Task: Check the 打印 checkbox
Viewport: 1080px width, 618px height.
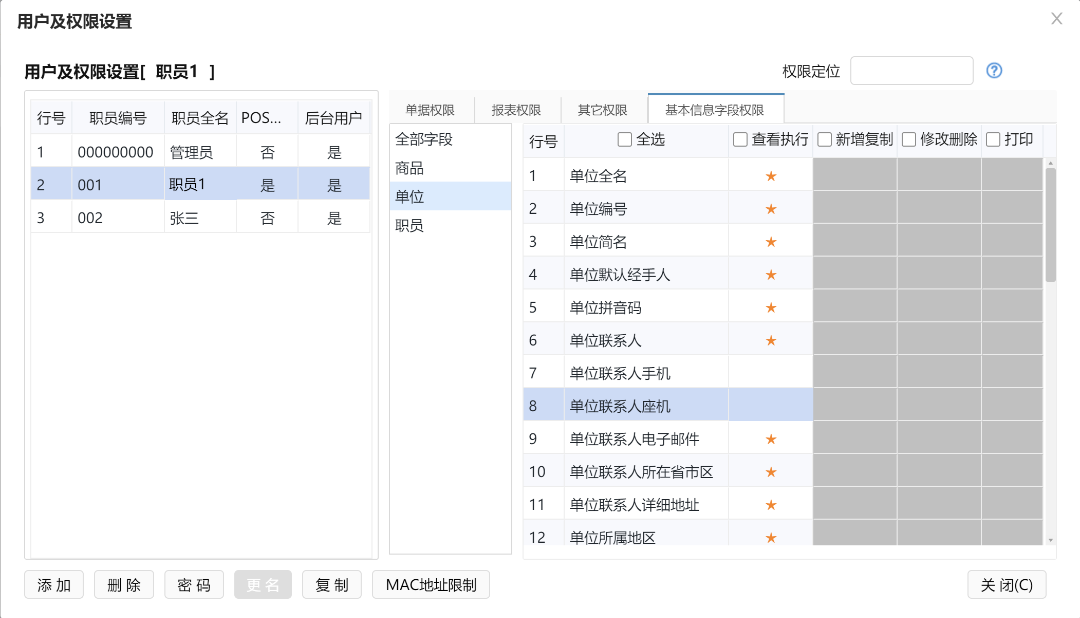Action: tap(992, 140)
